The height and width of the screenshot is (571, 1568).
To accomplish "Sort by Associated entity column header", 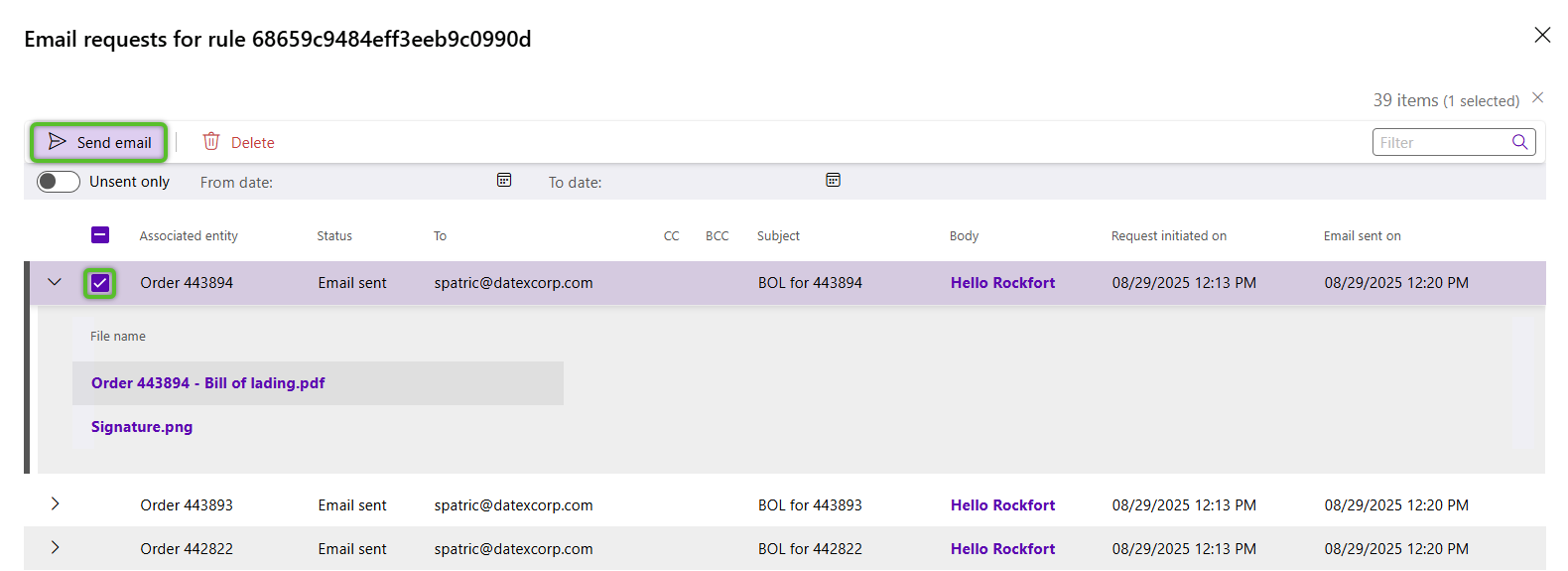I will pos(189,236).
